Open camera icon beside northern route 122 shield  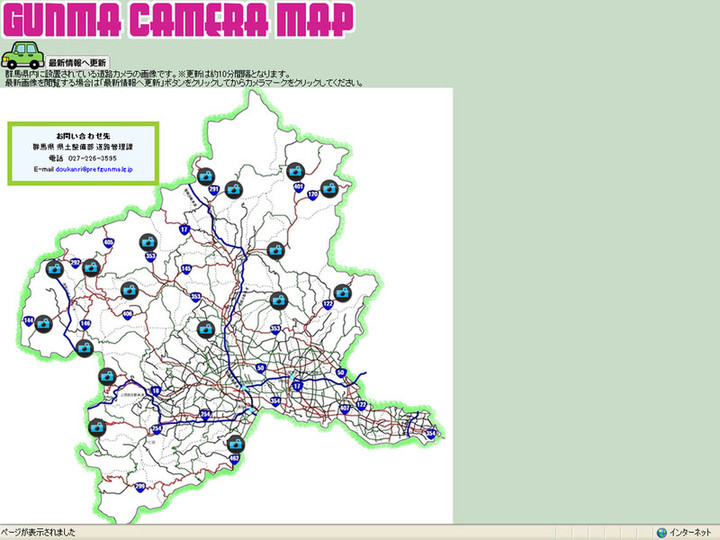(x=343, y=292)
